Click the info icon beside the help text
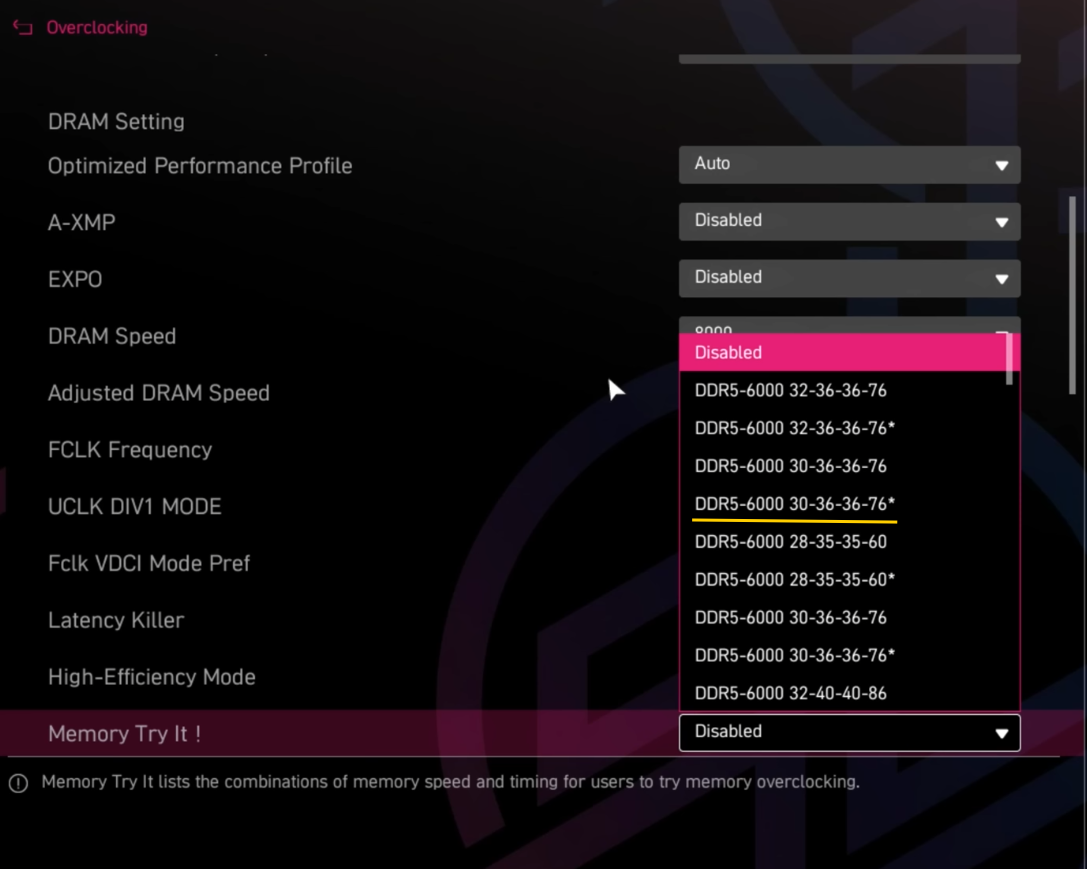The width and height of the screenshot is (1087, 869). [19, 783]
